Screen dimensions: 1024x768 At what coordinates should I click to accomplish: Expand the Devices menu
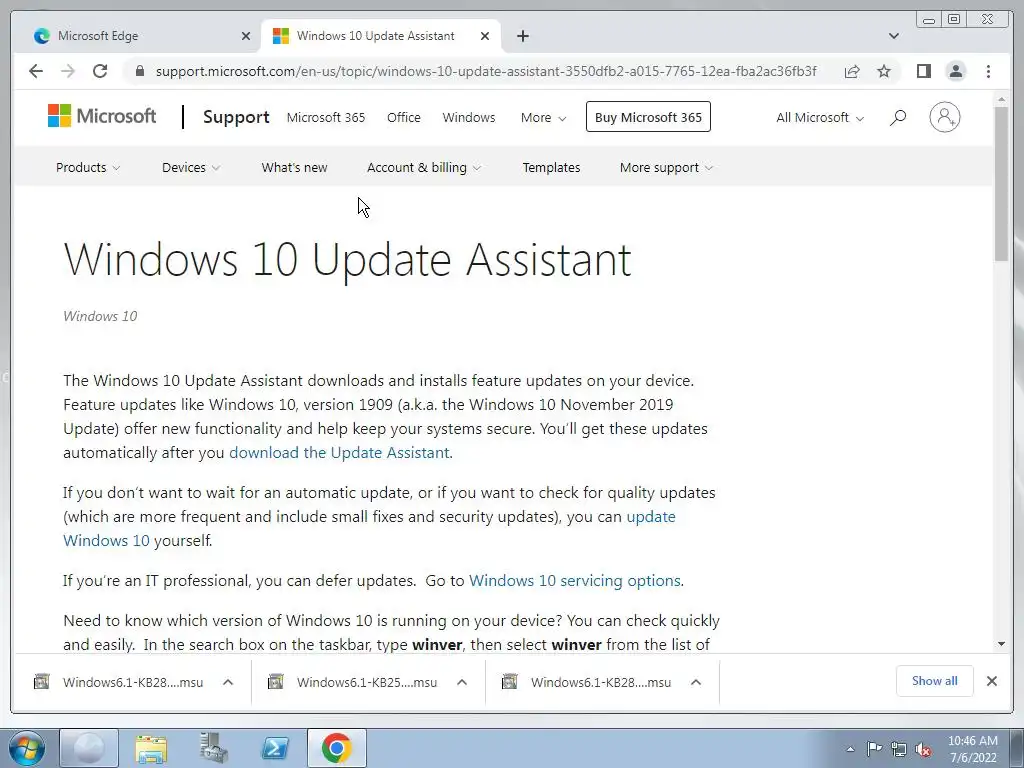point(191,167)
